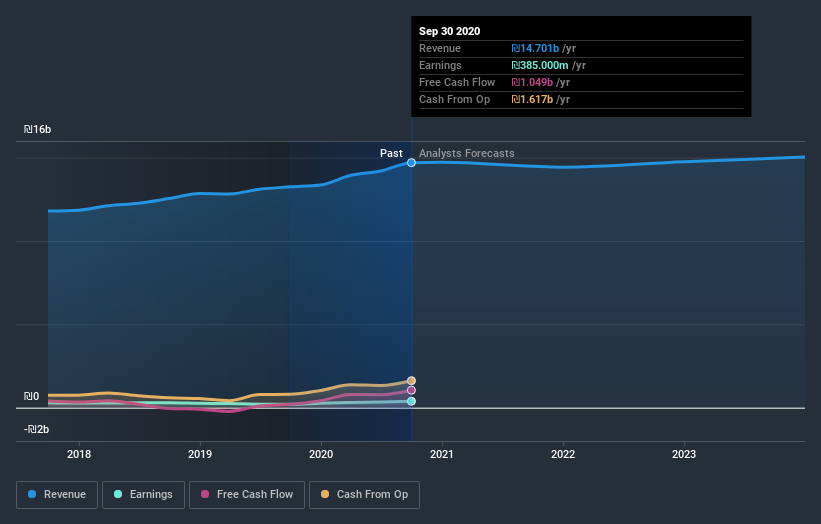Select the 2022 x-axis label
This screenshot has width=821, height=524.
pyautogui.click(x=563, y=454)
